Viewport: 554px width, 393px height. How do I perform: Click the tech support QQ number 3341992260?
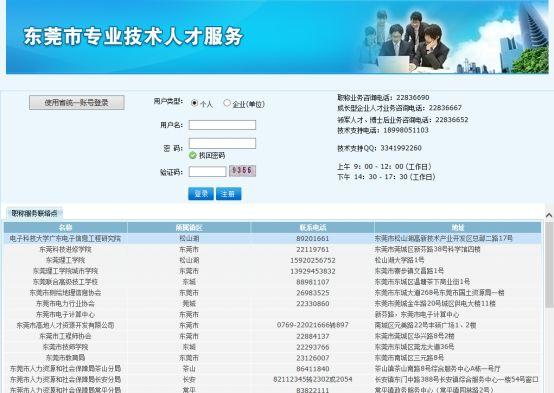(401, 148)
